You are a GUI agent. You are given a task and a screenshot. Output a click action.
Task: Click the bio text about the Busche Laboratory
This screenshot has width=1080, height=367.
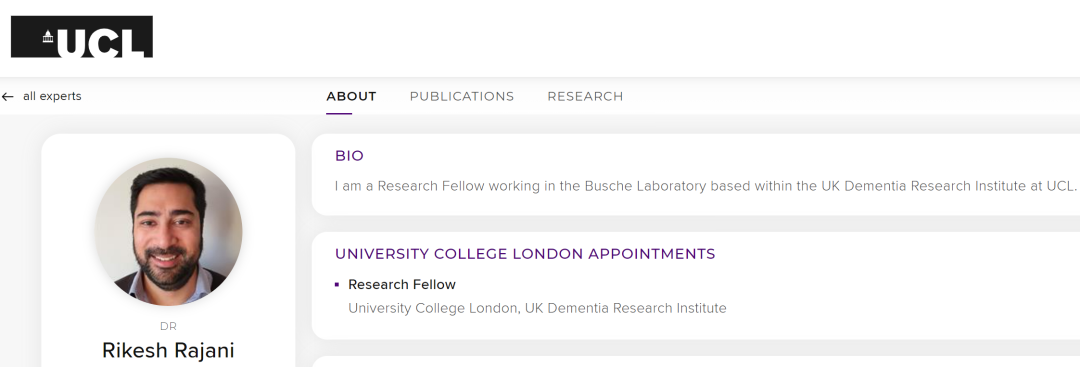[x=705, y=186]
